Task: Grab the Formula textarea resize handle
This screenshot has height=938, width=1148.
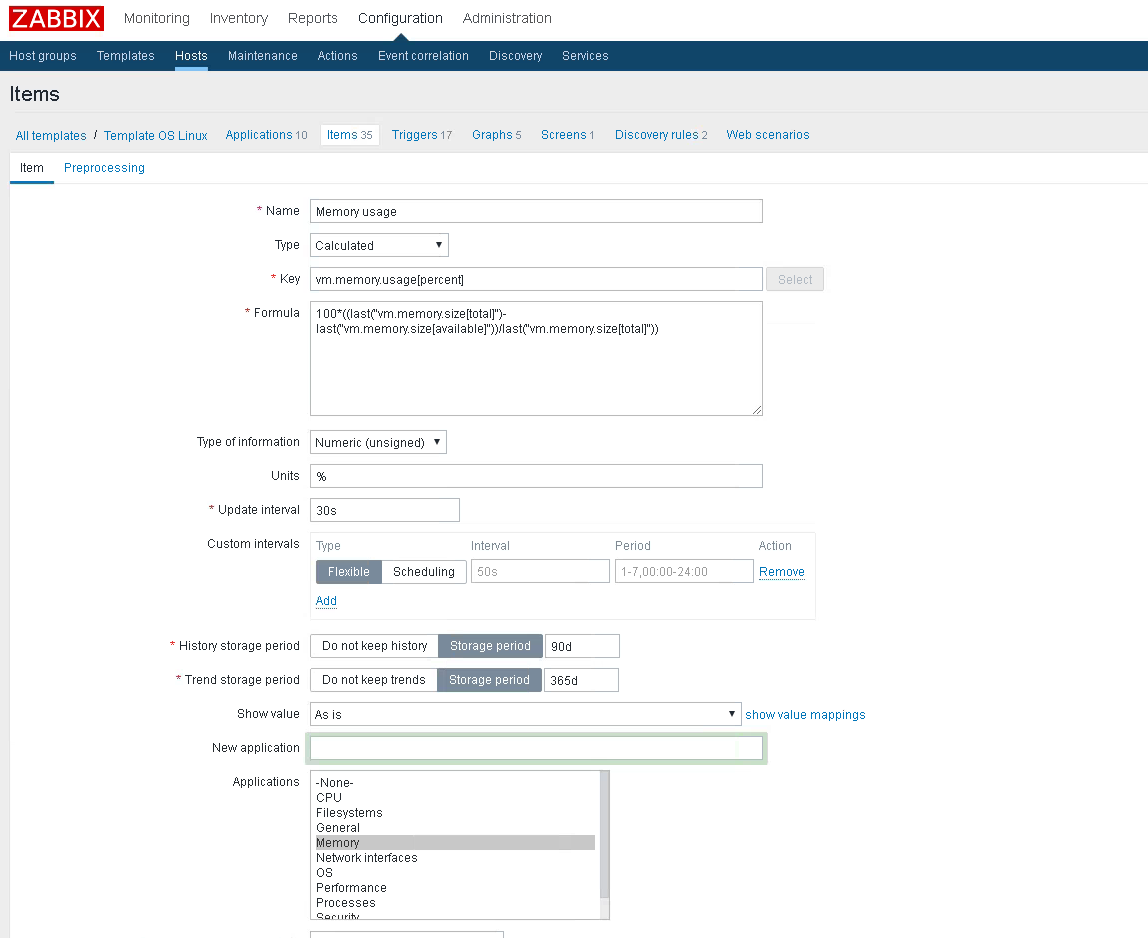Action: pos(757,410)
